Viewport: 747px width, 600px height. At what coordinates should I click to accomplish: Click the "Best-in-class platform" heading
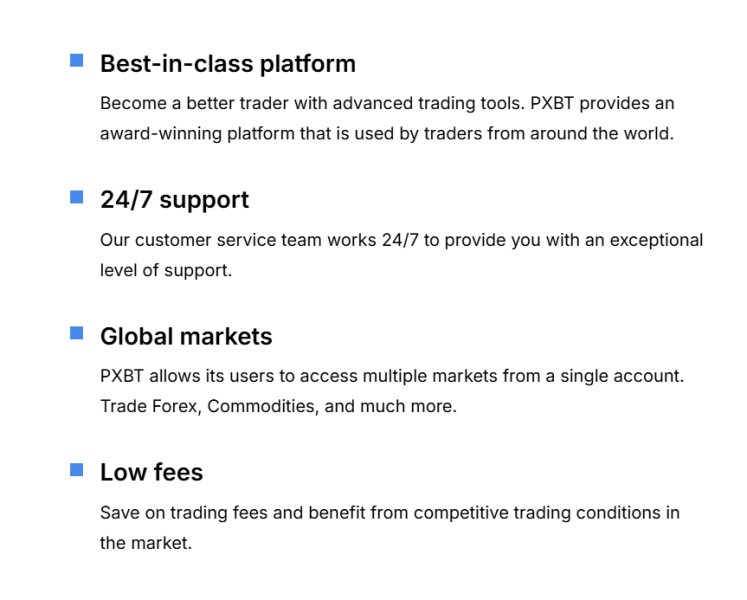(x=227, y=64)
